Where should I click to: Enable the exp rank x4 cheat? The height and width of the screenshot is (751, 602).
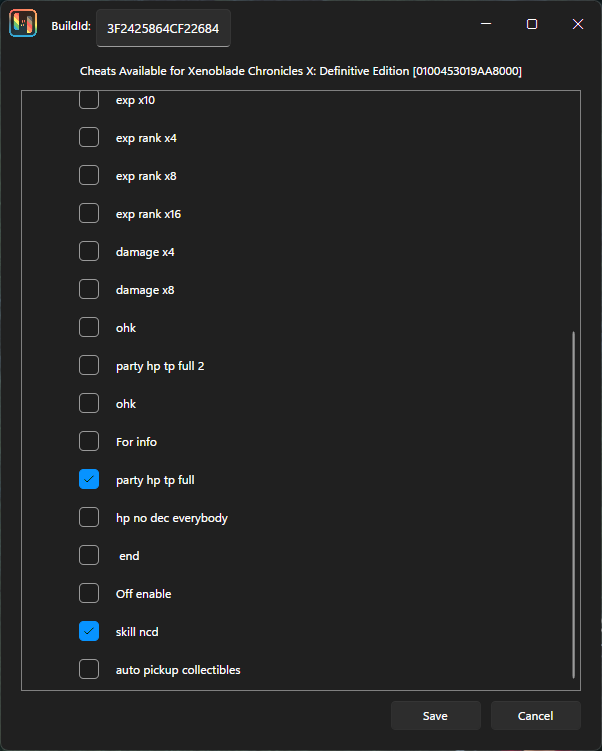[89, 137]
